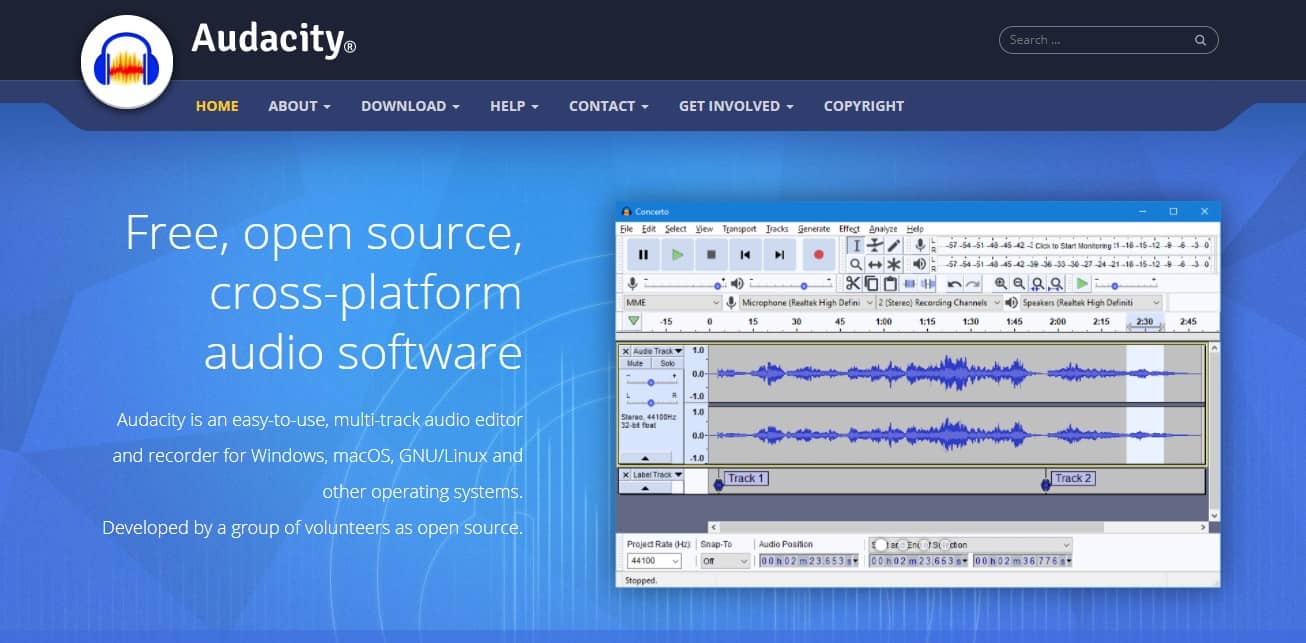Click the Copy icon in edit toolbar
The width and height of the screenshot is (1306, 643).
pos(871,284)
